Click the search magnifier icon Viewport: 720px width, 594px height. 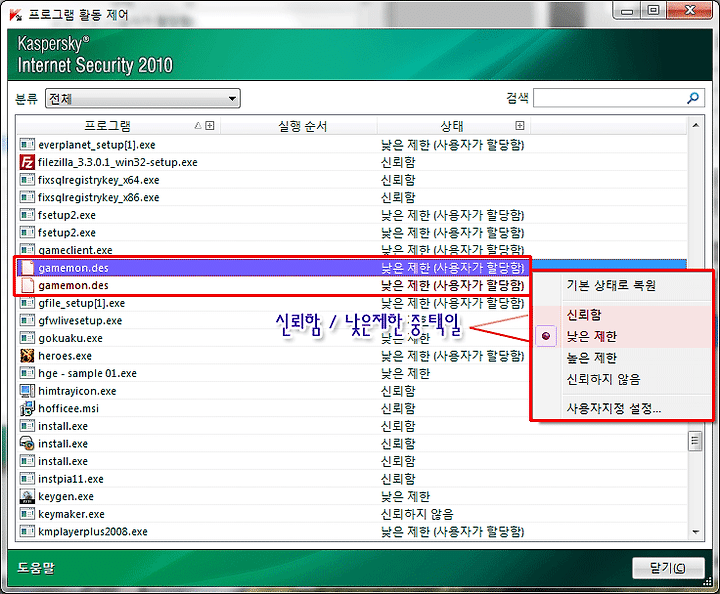tap(692, 98)
